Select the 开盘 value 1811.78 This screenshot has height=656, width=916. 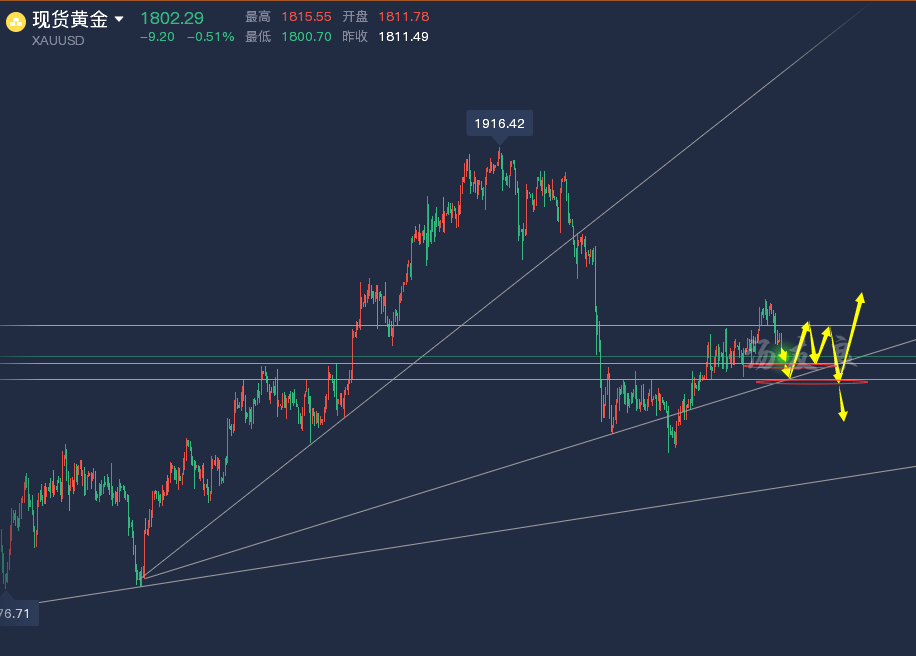tap(404, 17)
